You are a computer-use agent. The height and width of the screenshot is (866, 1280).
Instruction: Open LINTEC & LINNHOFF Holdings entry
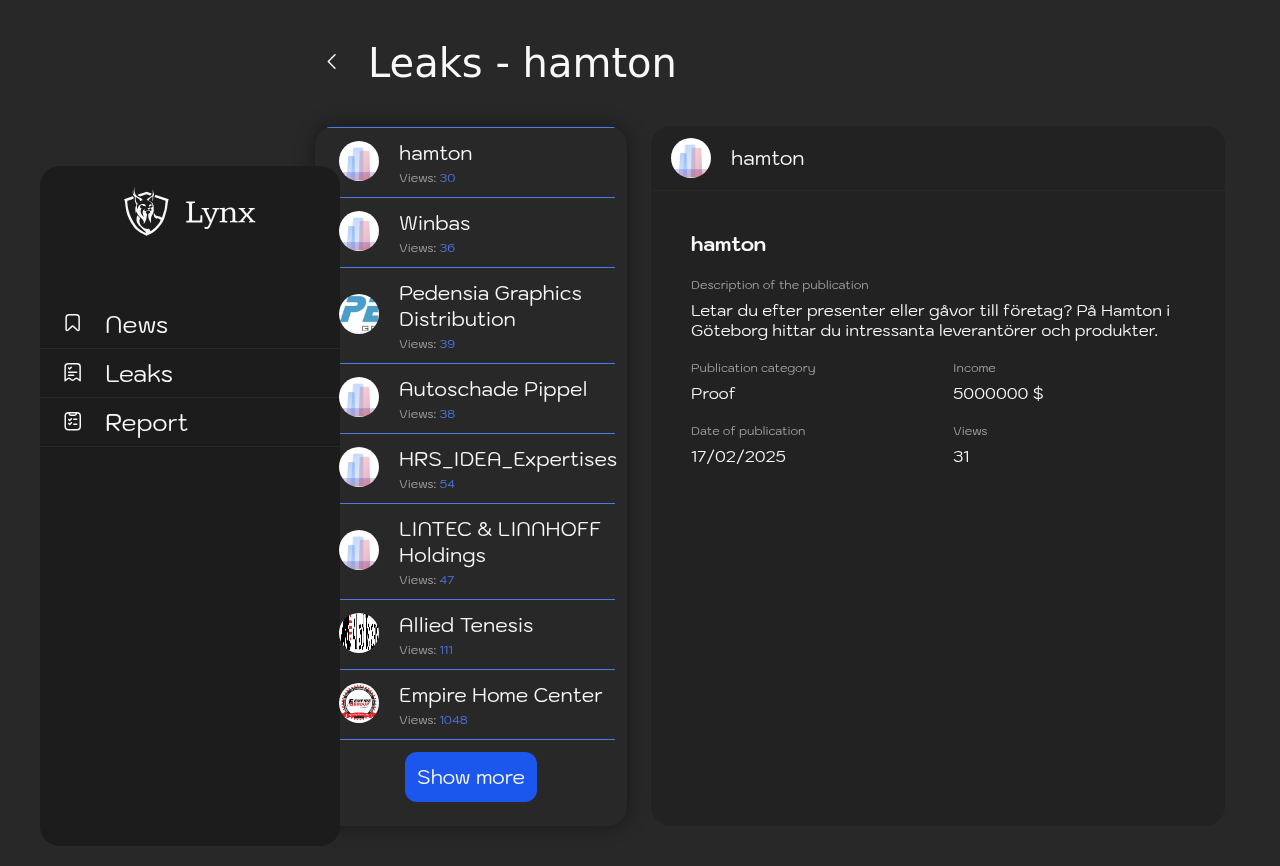(x=471, y=552)
